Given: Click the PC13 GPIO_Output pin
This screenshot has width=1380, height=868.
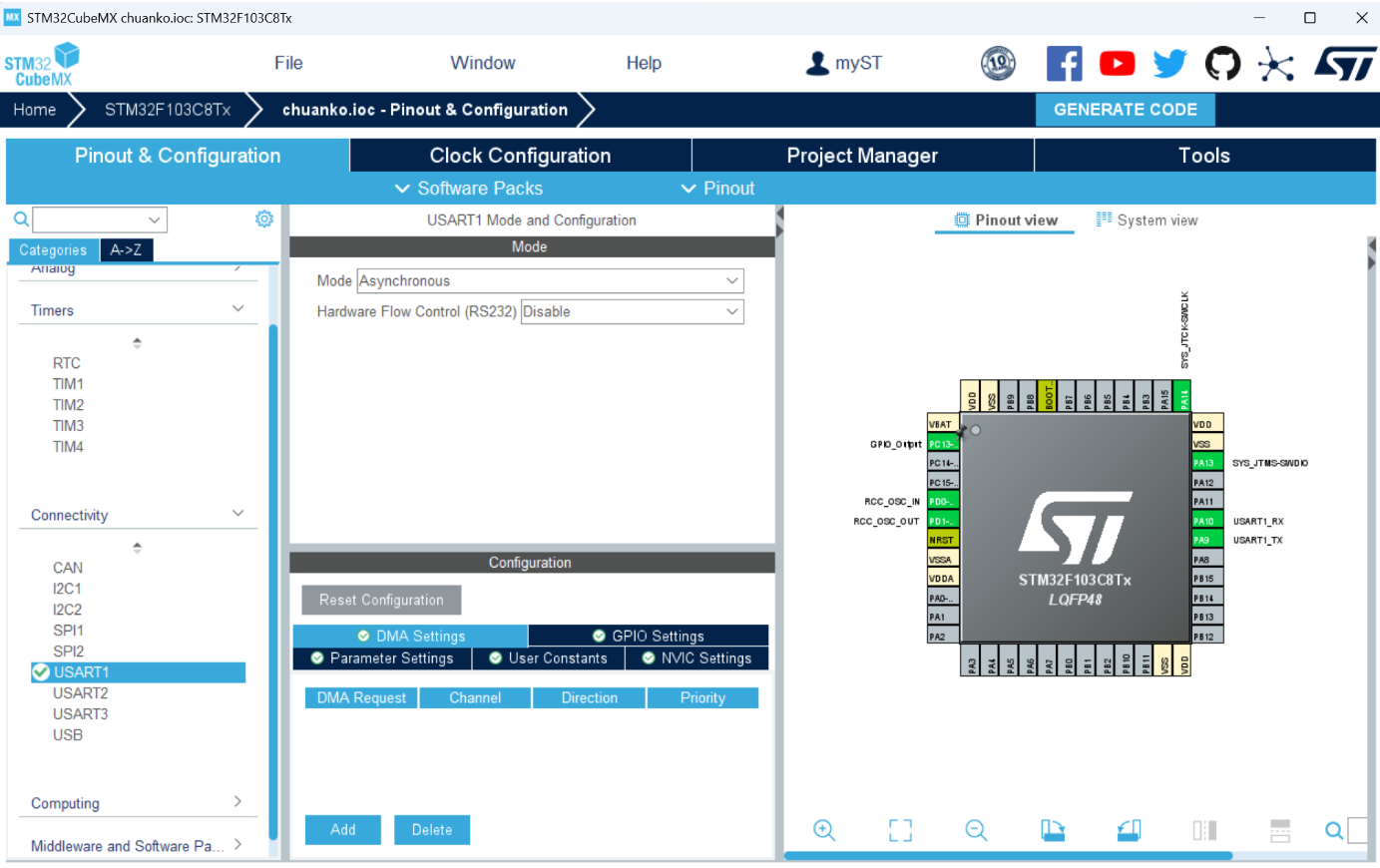Looking at the screenshot, I should [943, 444].
